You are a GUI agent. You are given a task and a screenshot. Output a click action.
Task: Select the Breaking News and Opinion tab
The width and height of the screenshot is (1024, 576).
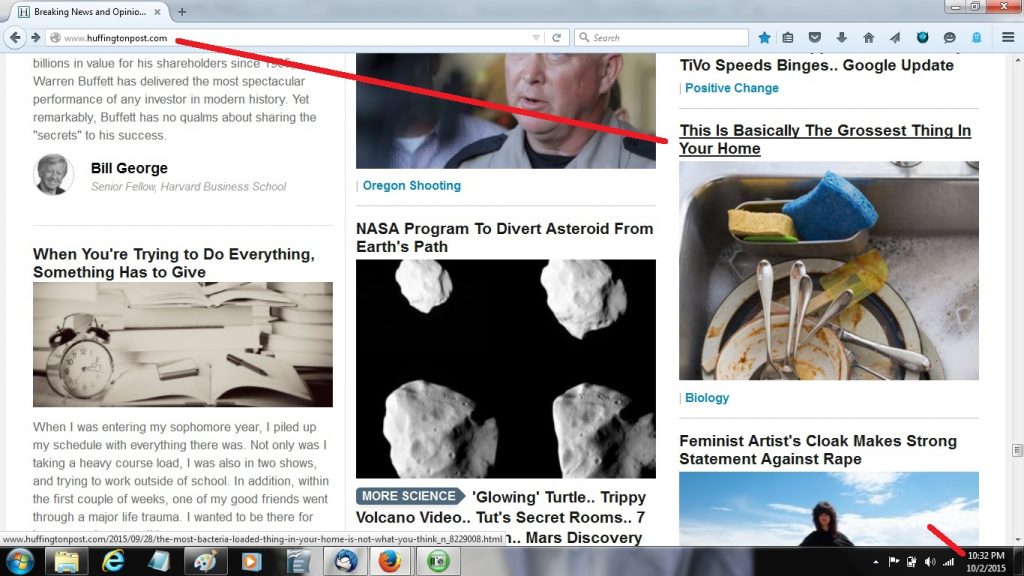91,12
